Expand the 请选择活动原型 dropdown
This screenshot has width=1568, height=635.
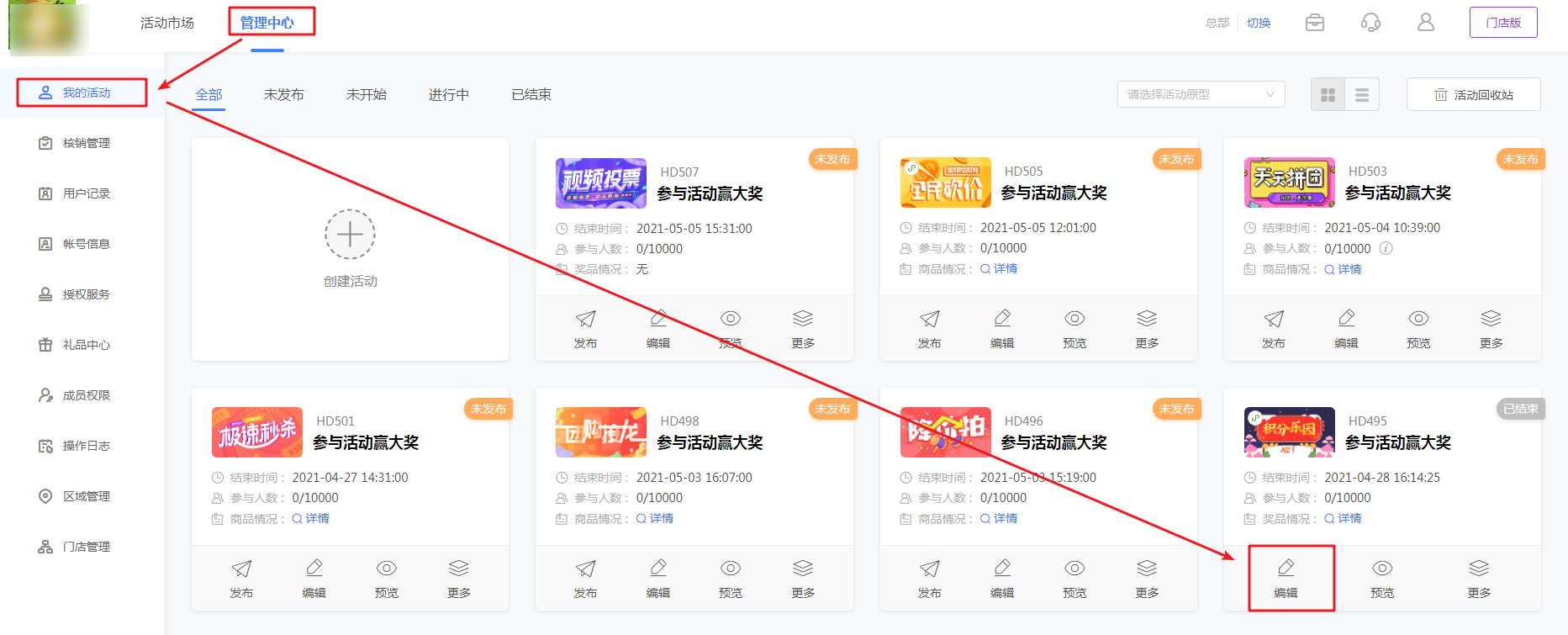[1201, 94]
